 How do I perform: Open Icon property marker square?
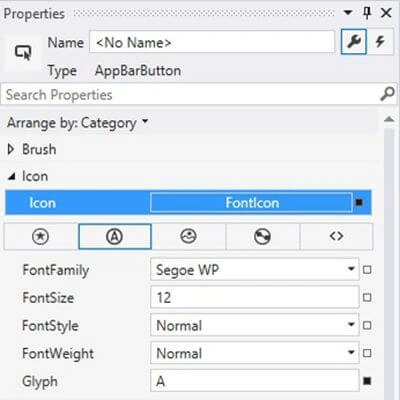point(359,202)
